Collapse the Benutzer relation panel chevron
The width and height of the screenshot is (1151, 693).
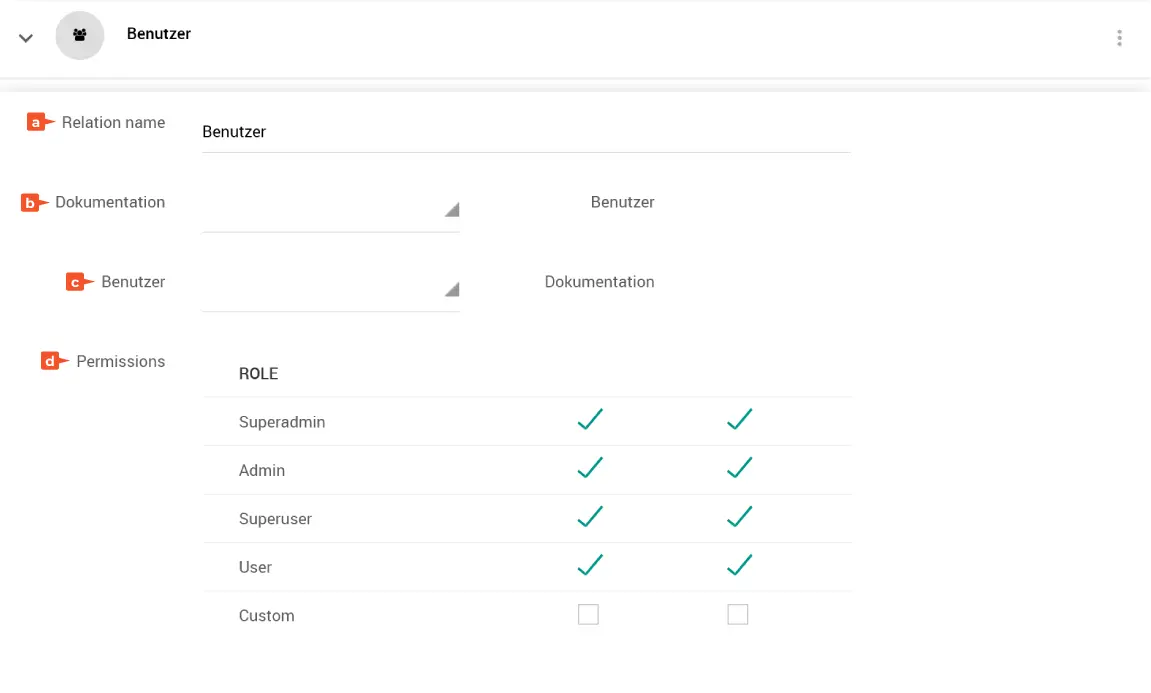click(x=26, y=38)
